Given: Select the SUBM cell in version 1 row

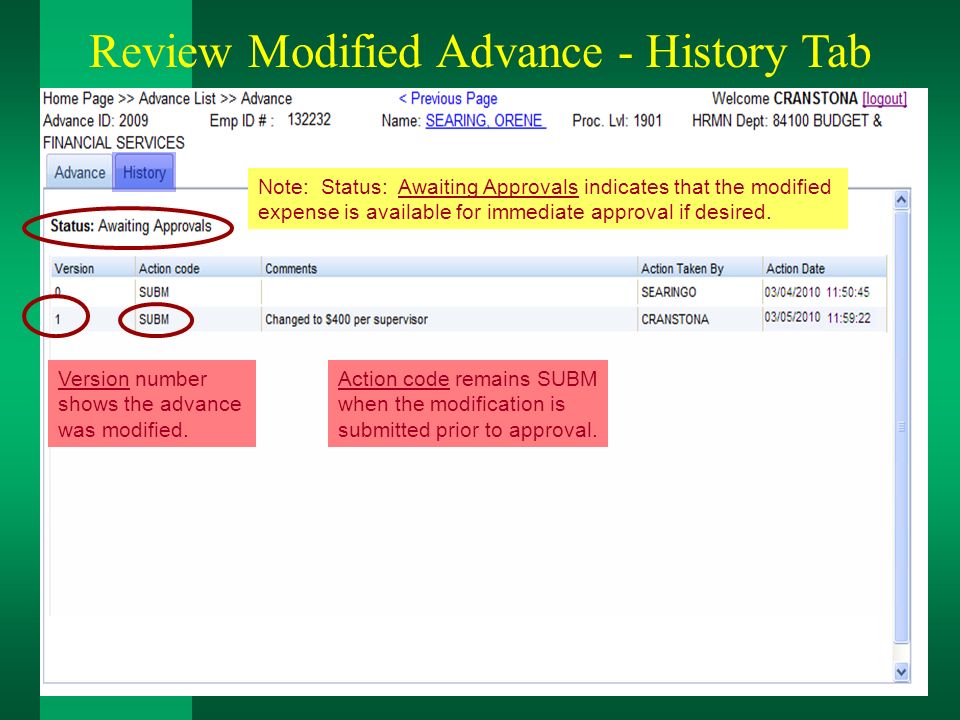Looking at the screenshot, I should [154, 319].
